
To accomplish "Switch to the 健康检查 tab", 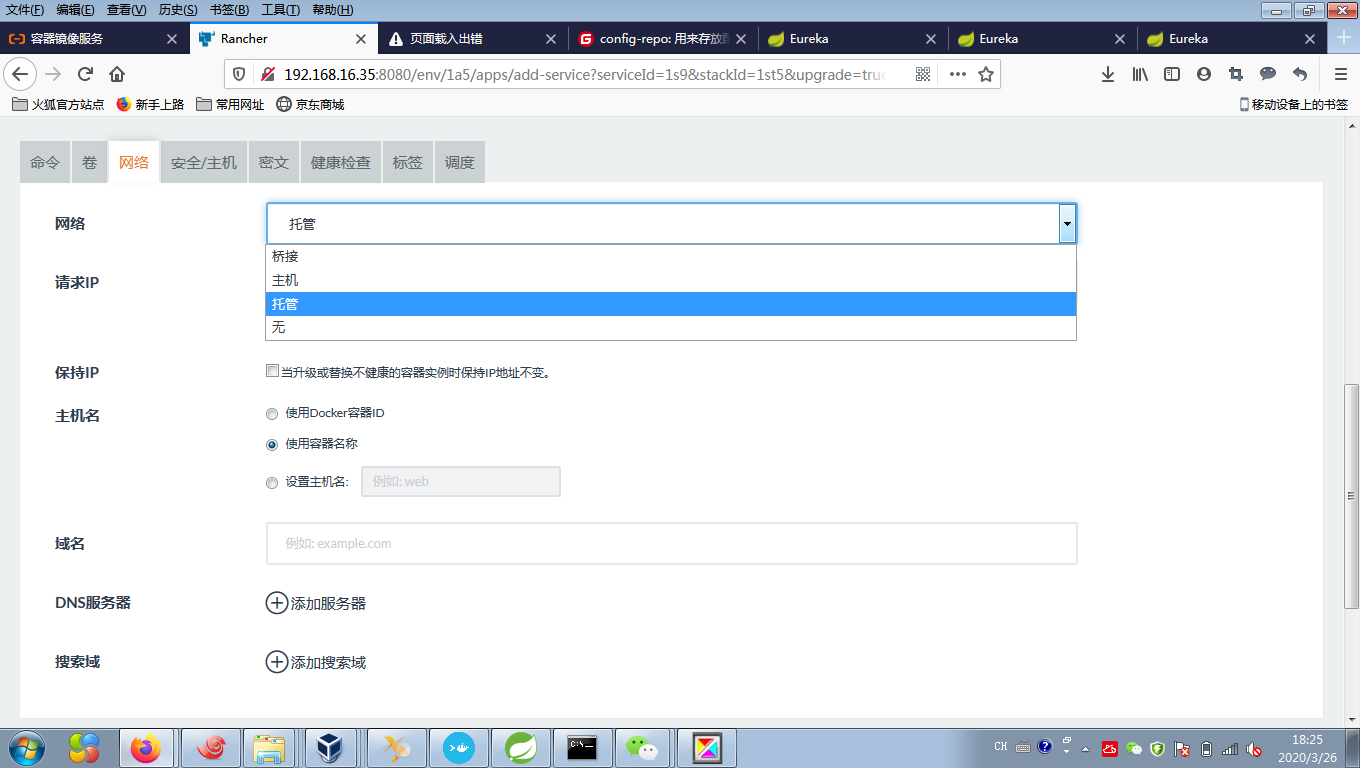I will coord(341,162).
